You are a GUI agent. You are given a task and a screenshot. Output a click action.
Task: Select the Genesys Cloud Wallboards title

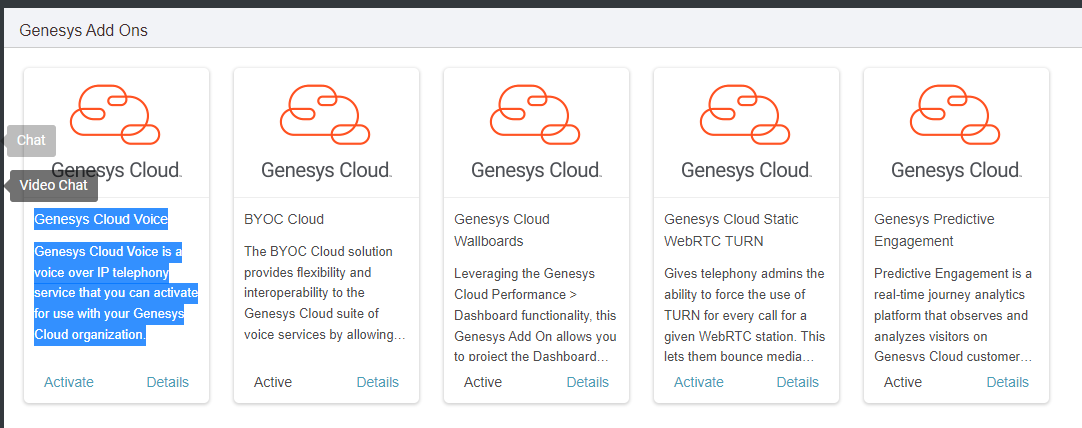[x=502, y=230]
